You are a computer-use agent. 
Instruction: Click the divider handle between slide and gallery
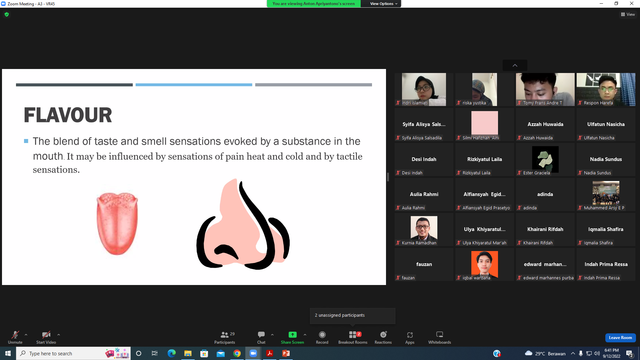pos(388,177)
